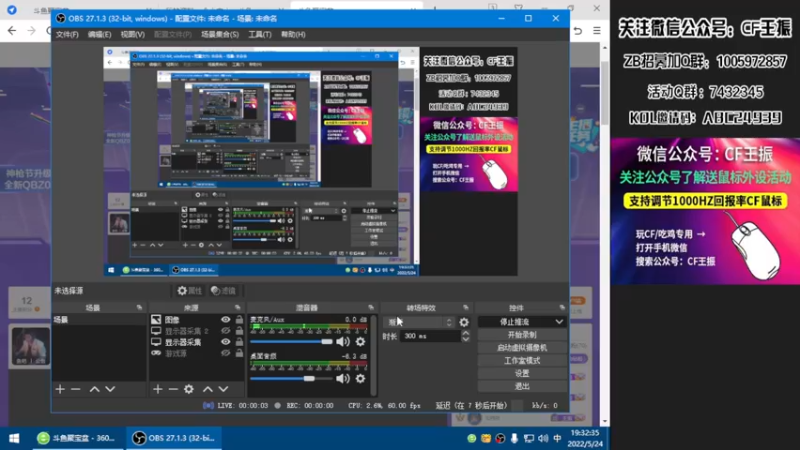Image resolution: width=800 pixels, height=450 pixels.
Task: Toggle visibility eye of 显示器采集 source
Action: 226,342
